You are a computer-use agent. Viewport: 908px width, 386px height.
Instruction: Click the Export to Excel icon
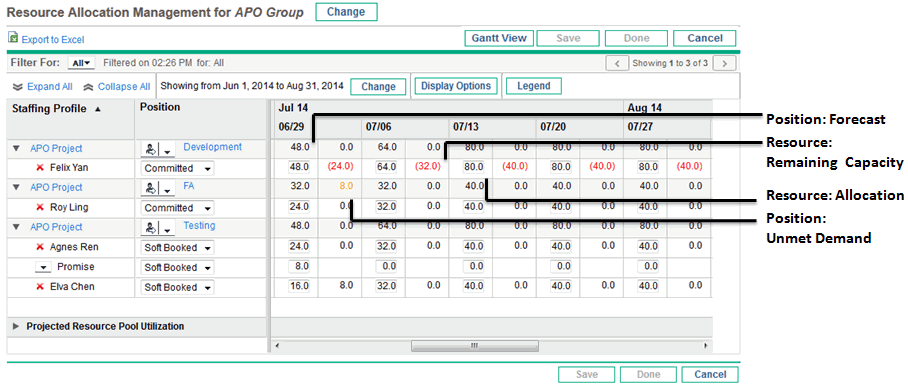[x=13, y=38]
